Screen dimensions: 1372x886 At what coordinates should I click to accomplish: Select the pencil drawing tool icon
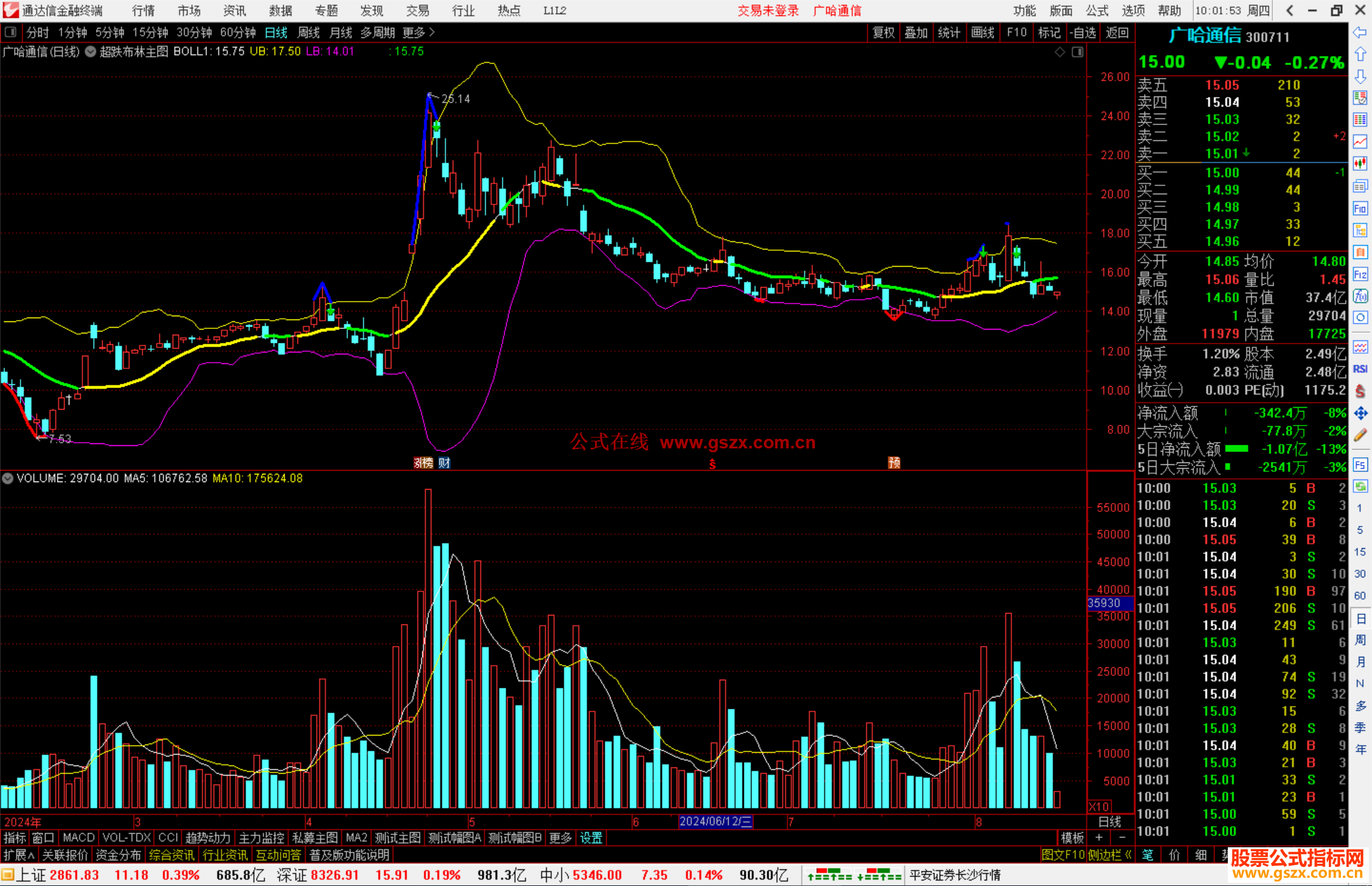(1360, 435)
